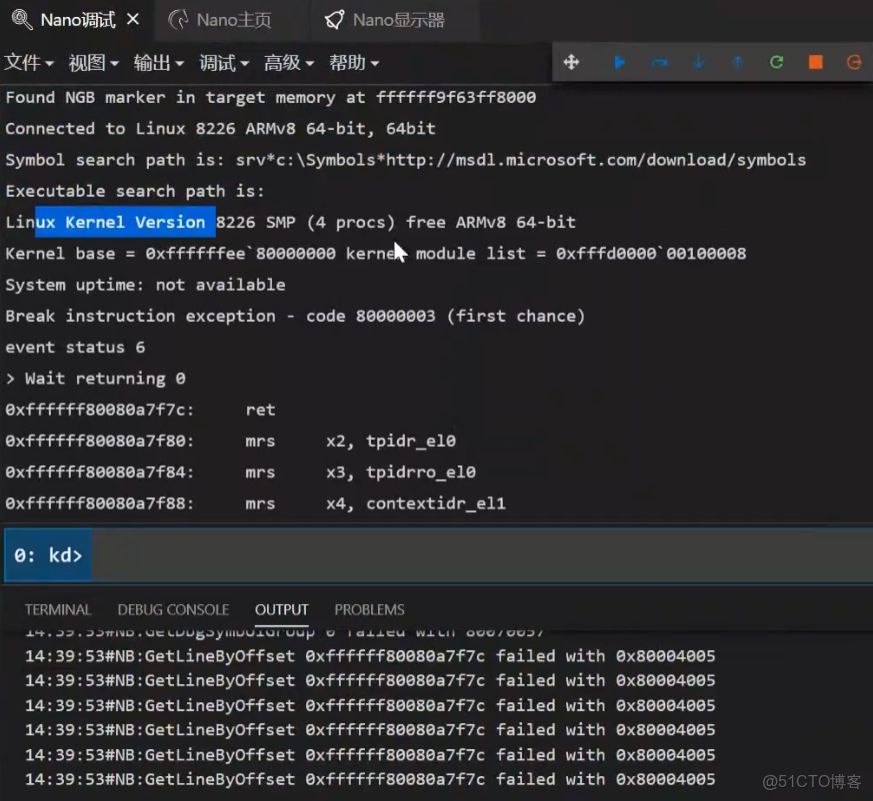Image resolution: width=873 pixels, height=801 pixels.
Task: Open the 视图 menu
Action: point(93,62)
